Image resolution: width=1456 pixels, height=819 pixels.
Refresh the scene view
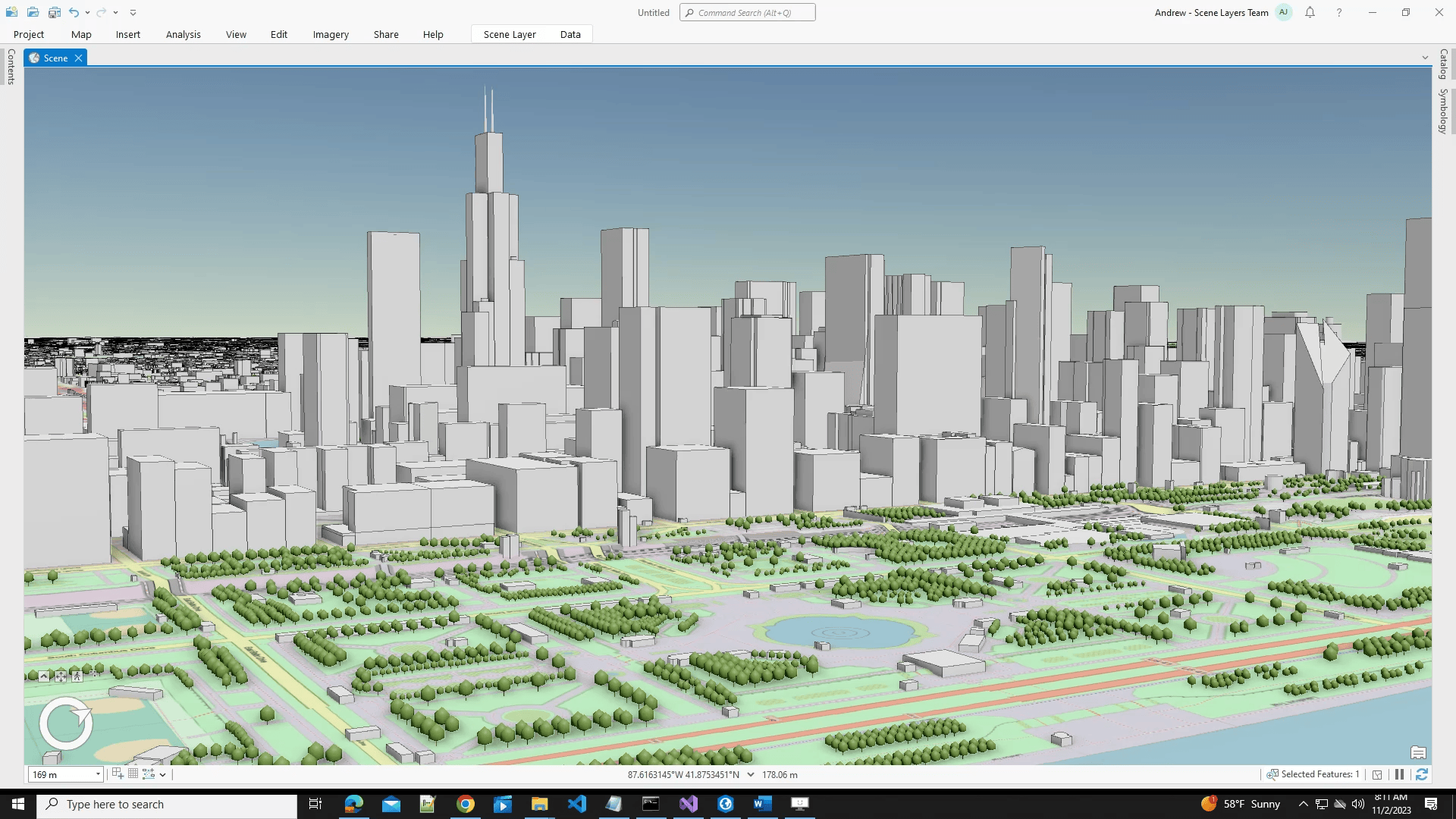[1422, 774]
